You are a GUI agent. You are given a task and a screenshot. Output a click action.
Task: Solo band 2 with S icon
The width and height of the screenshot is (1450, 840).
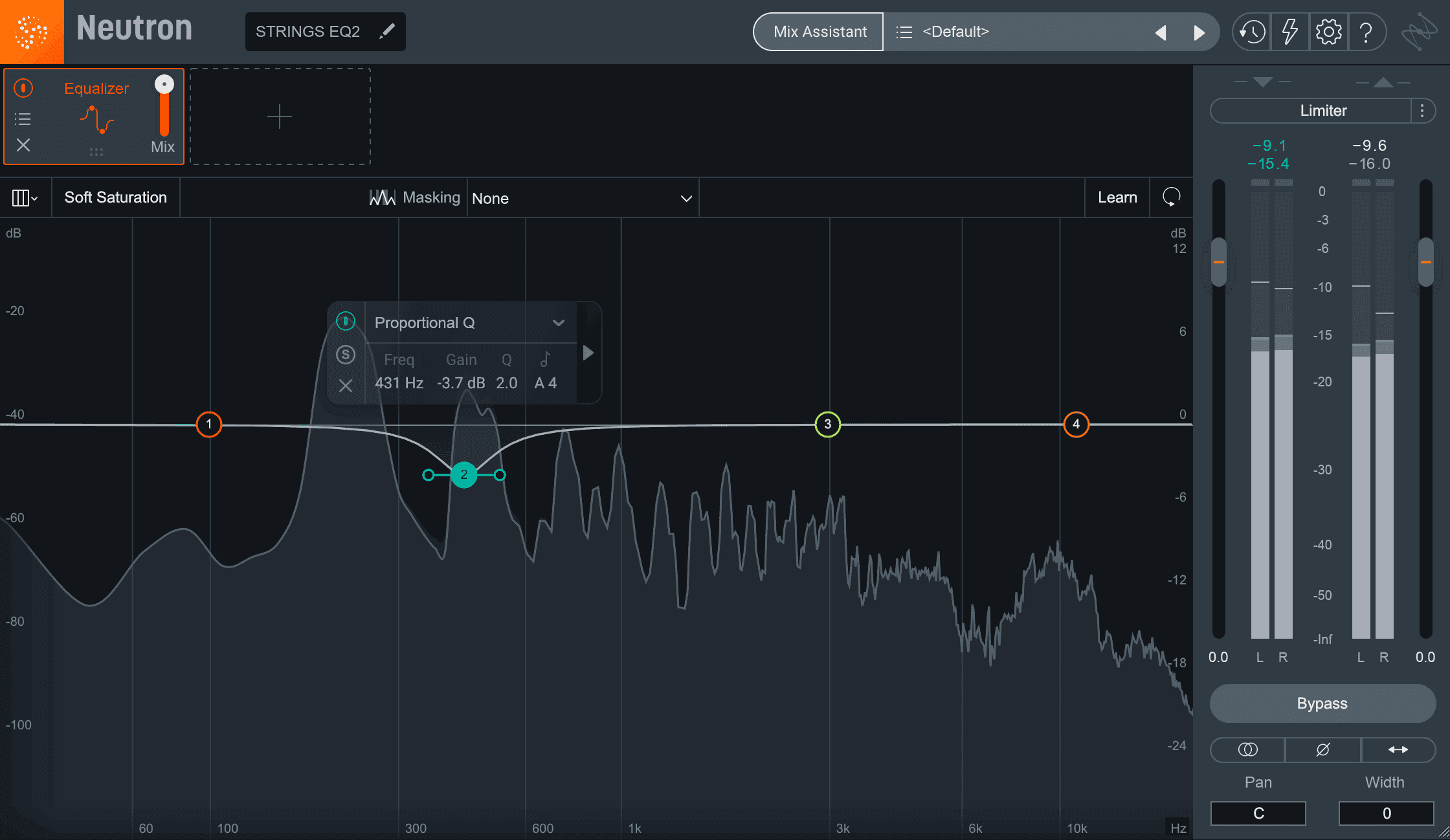[x=346, y=354]
